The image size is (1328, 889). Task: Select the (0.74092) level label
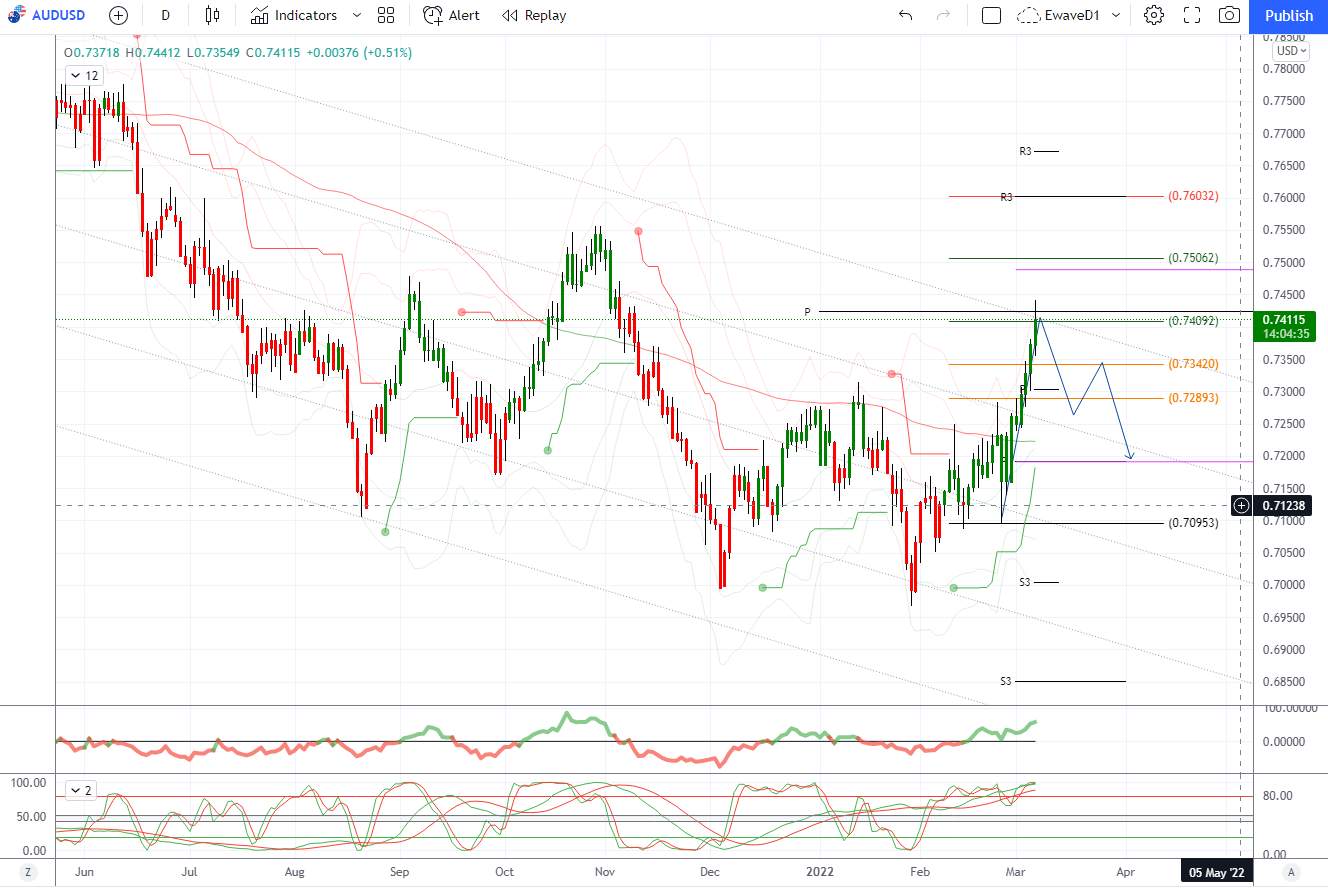[x=1192, y=321]
